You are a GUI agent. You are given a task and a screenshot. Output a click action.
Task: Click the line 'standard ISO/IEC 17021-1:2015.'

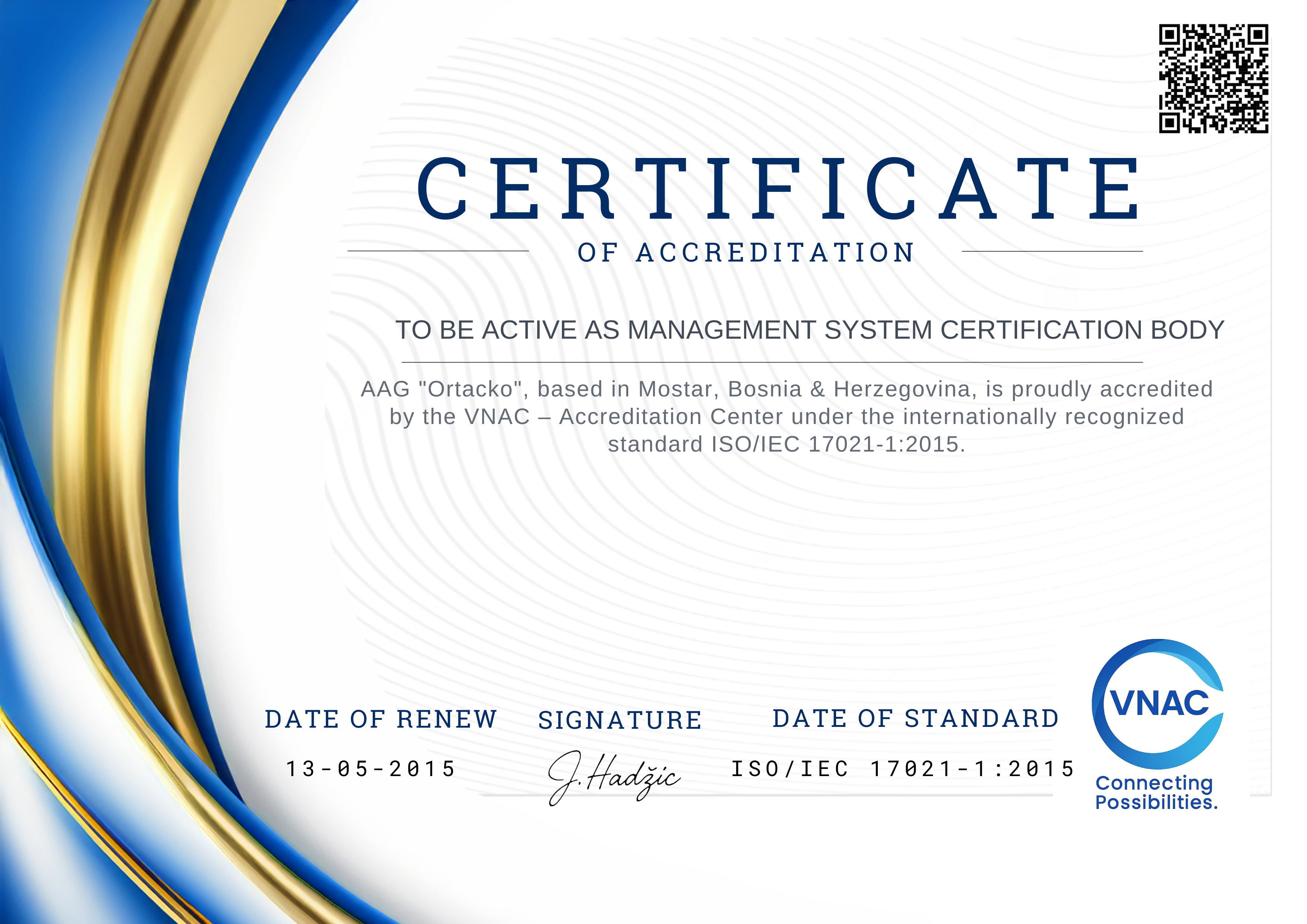tap(787, 444)
